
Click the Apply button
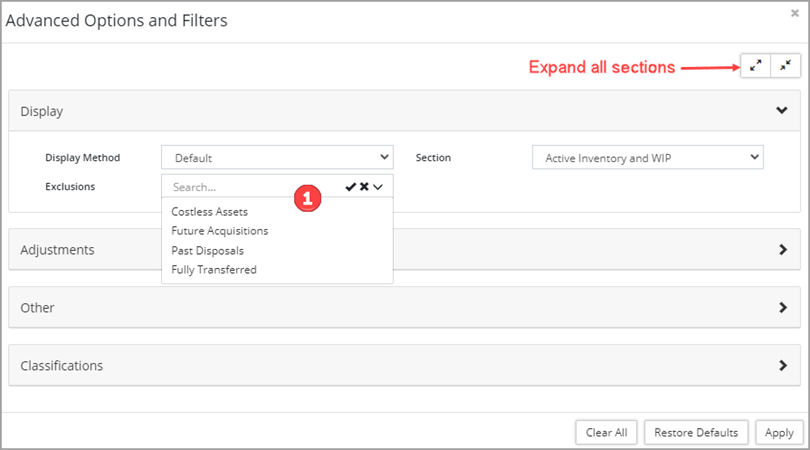click(779, 432)
